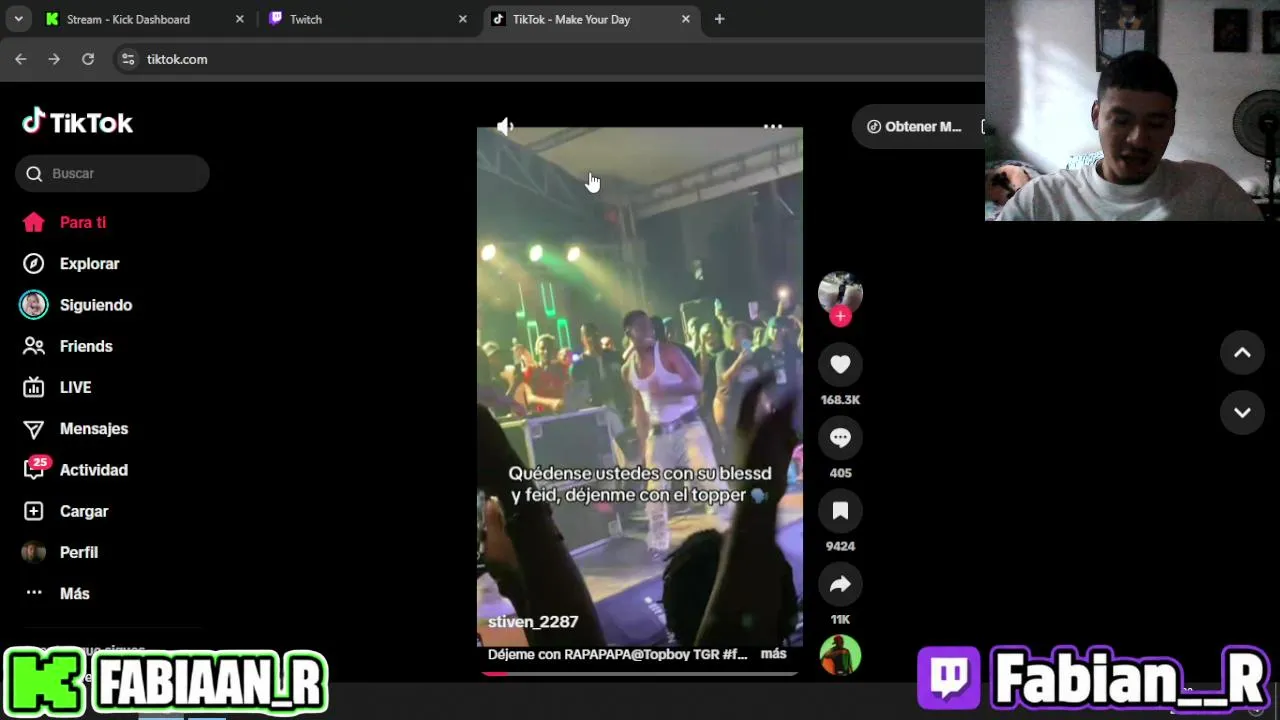Image resolution: width=1280 pixels, height=720 pixels.
Task: Open the stiven_2287 username link
Action: [x=533, y=622]
